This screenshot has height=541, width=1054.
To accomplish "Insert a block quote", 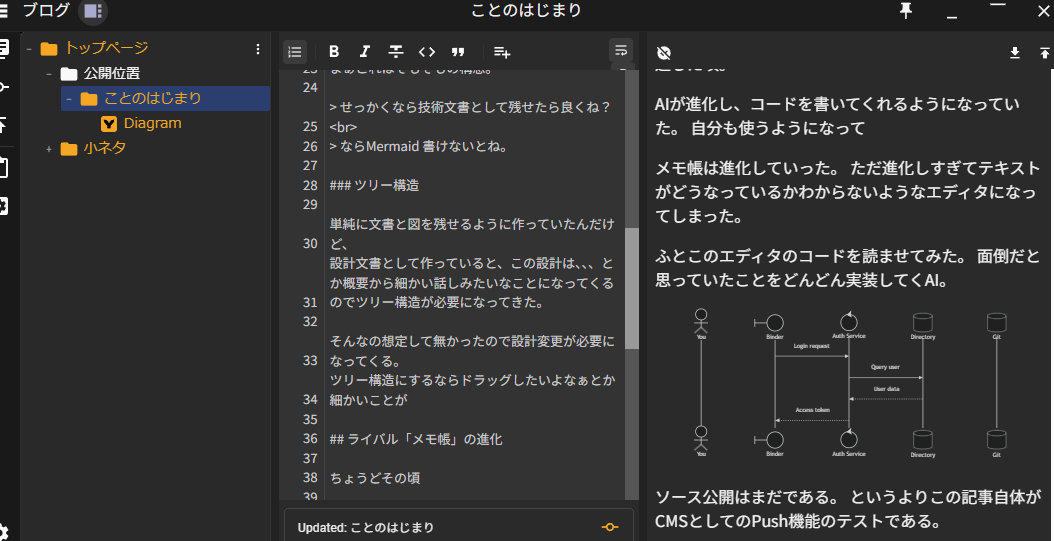I will [458, 52].
